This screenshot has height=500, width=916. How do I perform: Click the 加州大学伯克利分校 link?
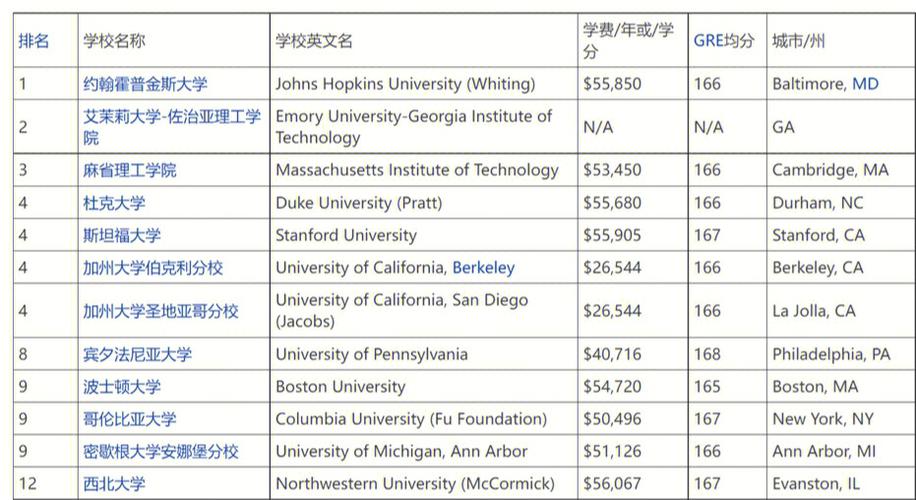pyautogui.click(x=152, y=268)
